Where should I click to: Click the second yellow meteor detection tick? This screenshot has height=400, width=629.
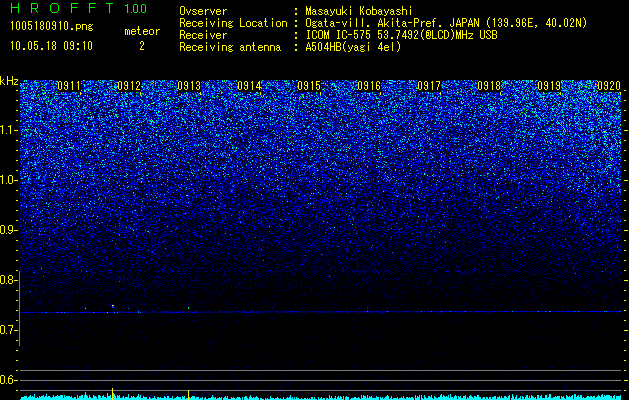point(188,395)
